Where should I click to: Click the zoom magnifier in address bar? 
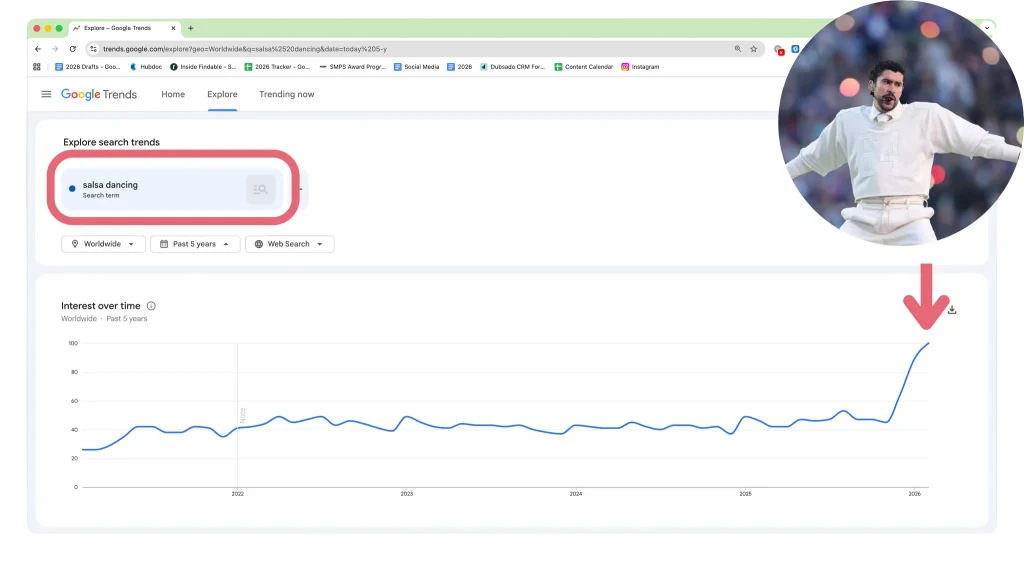coord(738,49)
